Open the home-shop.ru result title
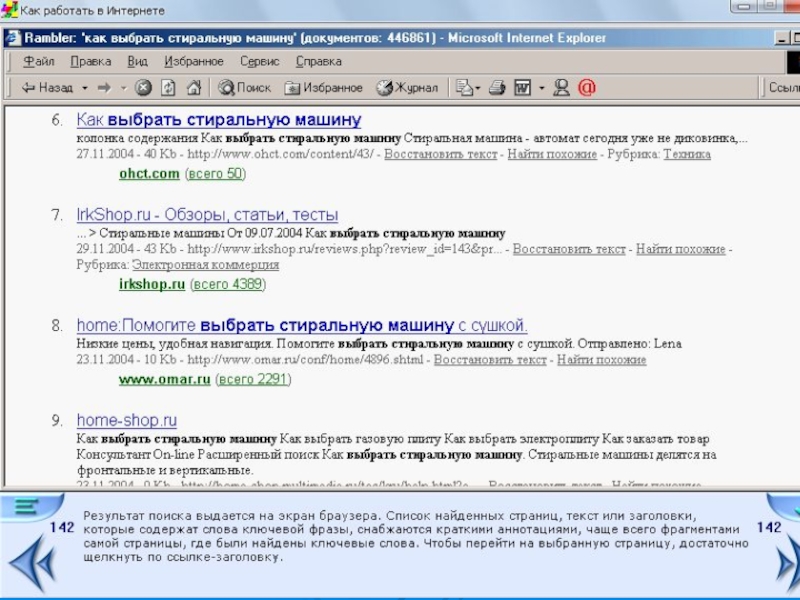The width and height of the screenshot is (800, 600). pyautogui.click(x=127, y=420)
